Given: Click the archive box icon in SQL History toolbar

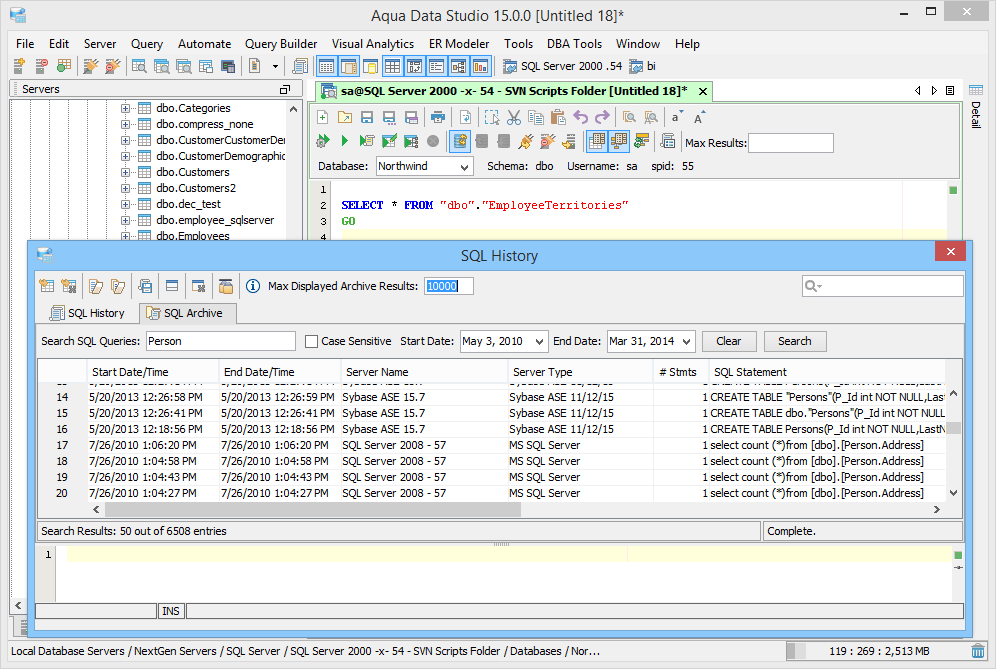Looking at the screenshot, I should click(225, 286).
